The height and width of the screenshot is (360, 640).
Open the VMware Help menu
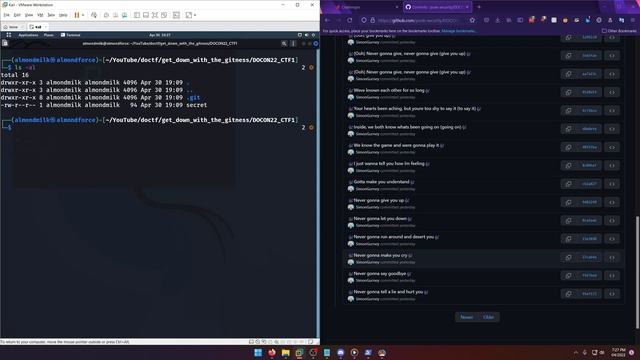click(x=63, y=15)
